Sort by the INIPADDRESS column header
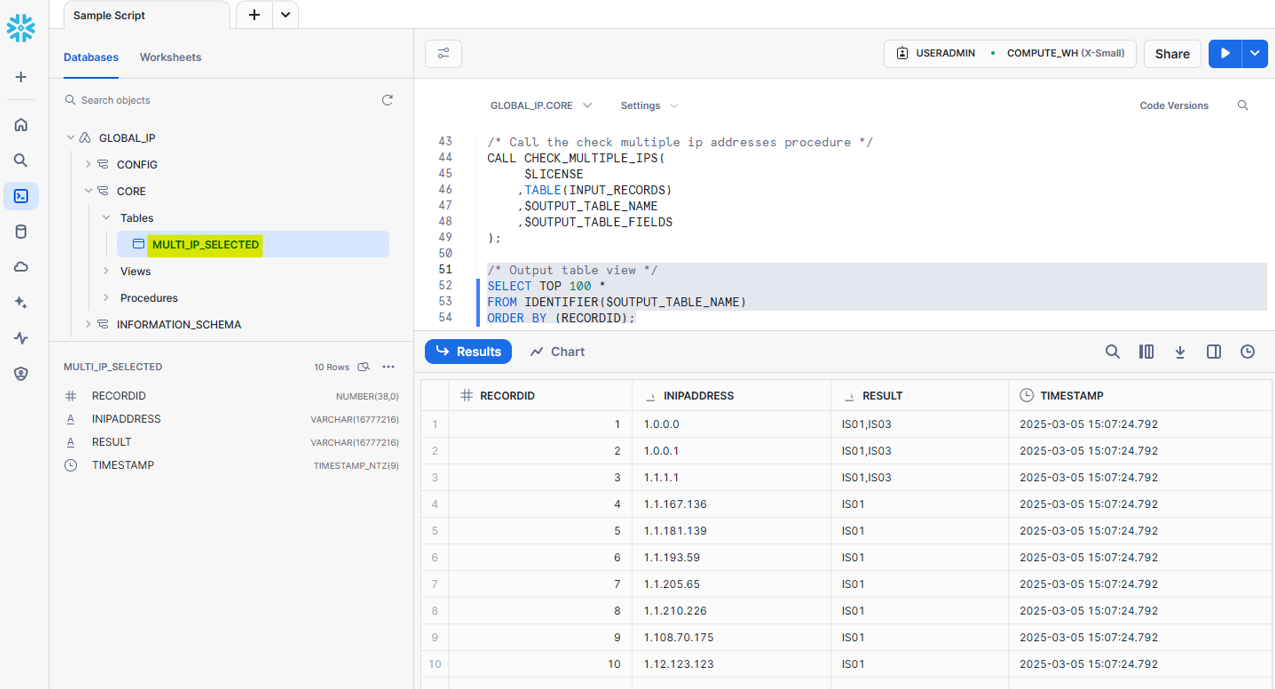This screenshot has width=1275, height=689. 731,396
